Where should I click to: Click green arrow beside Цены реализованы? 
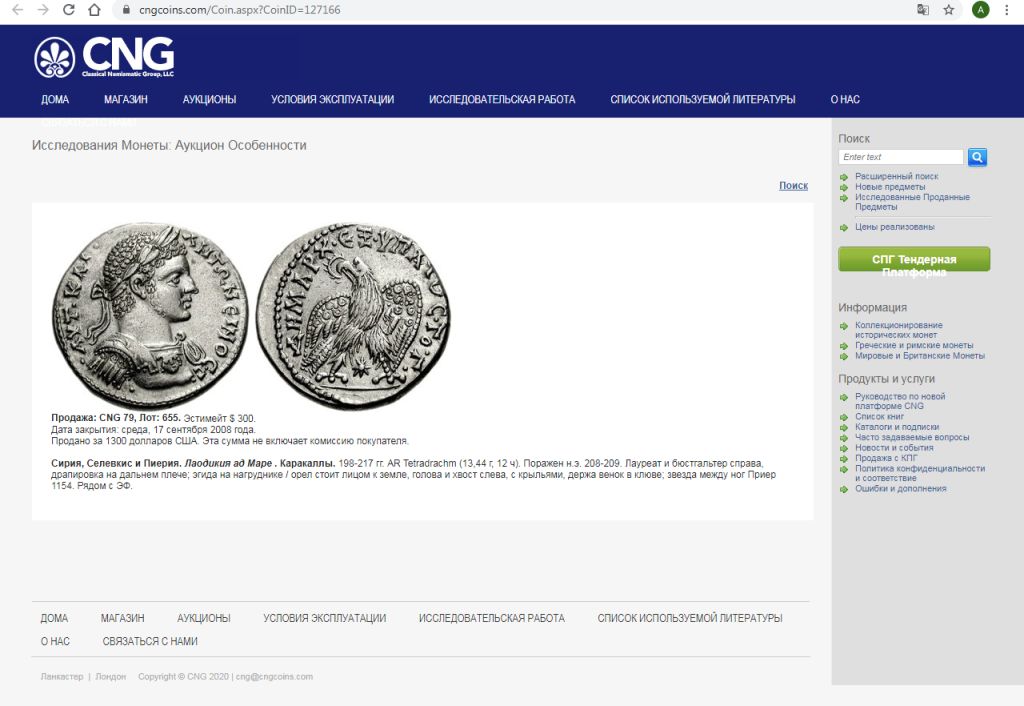tap(844, 227)
